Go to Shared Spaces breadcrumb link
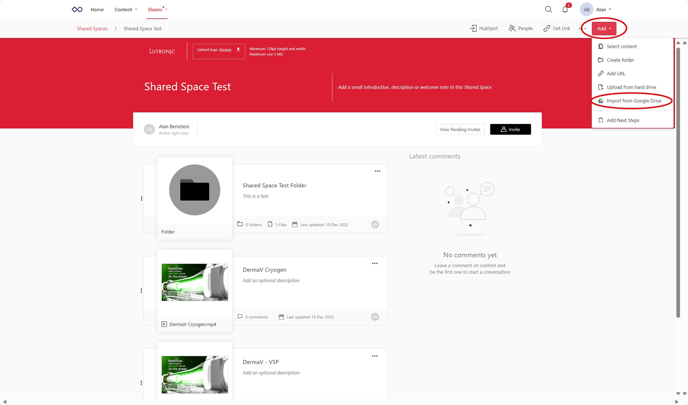The height and width of the screenshot is (405, 688). point(92,29)
